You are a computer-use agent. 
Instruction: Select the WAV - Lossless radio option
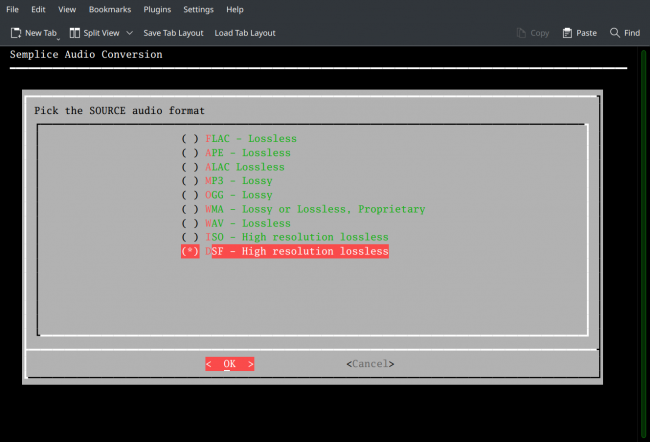[x=190, y=223]
